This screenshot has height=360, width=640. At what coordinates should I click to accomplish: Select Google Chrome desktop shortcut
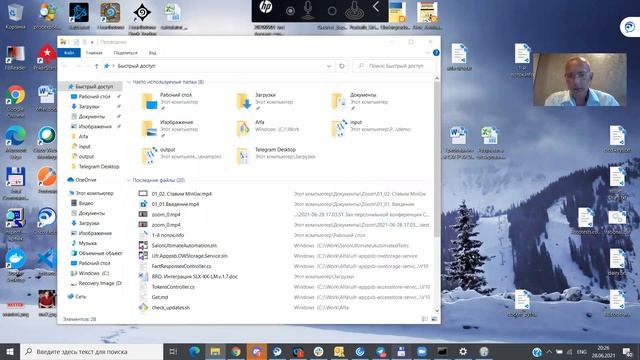tap(16, 102)
